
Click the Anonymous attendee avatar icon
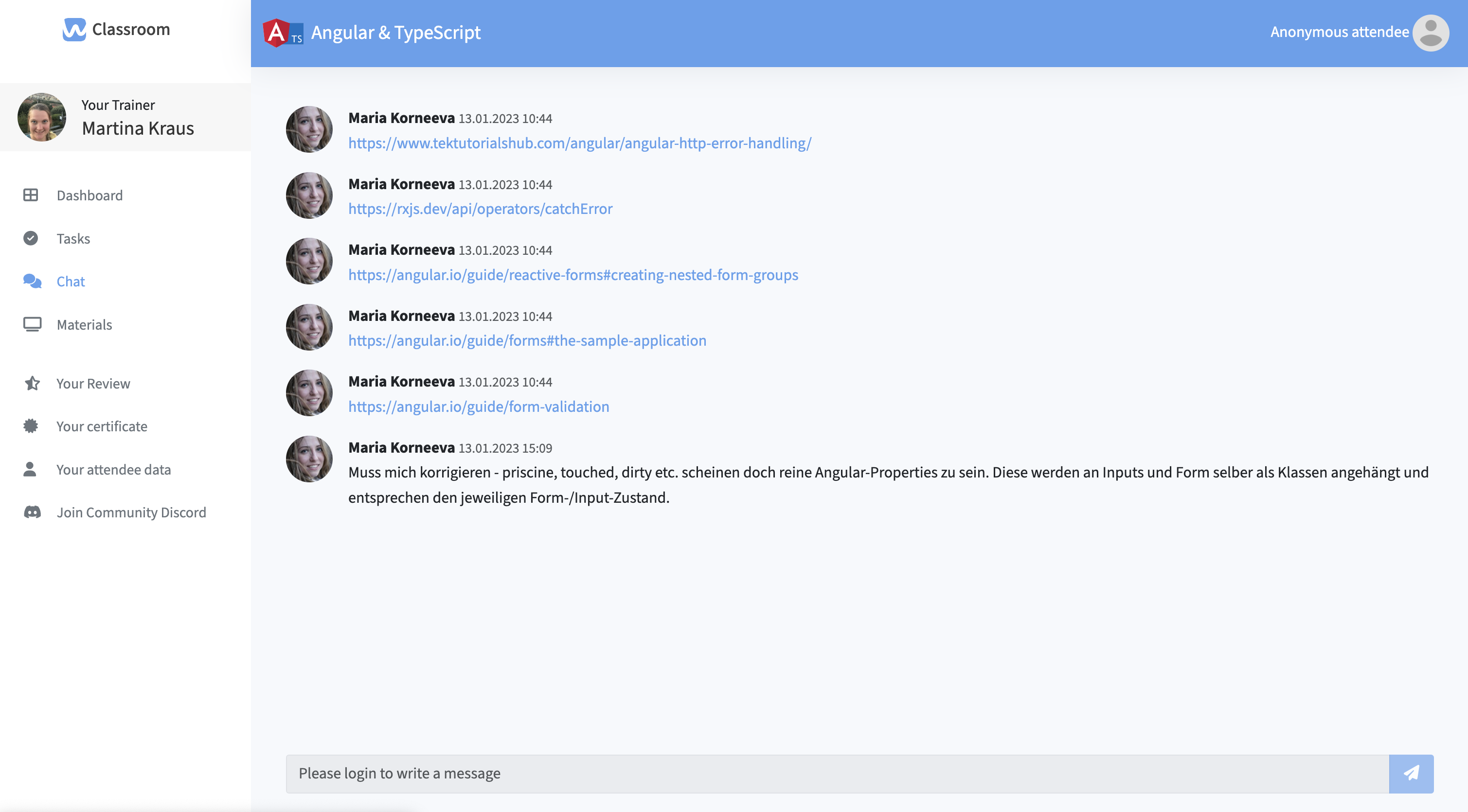point(1430,33)
